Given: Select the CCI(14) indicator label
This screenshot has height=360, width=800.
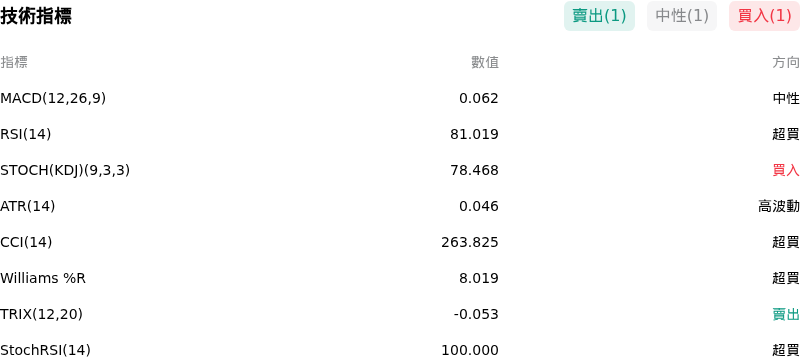Looking at the screenshot, I should (26, 242).
